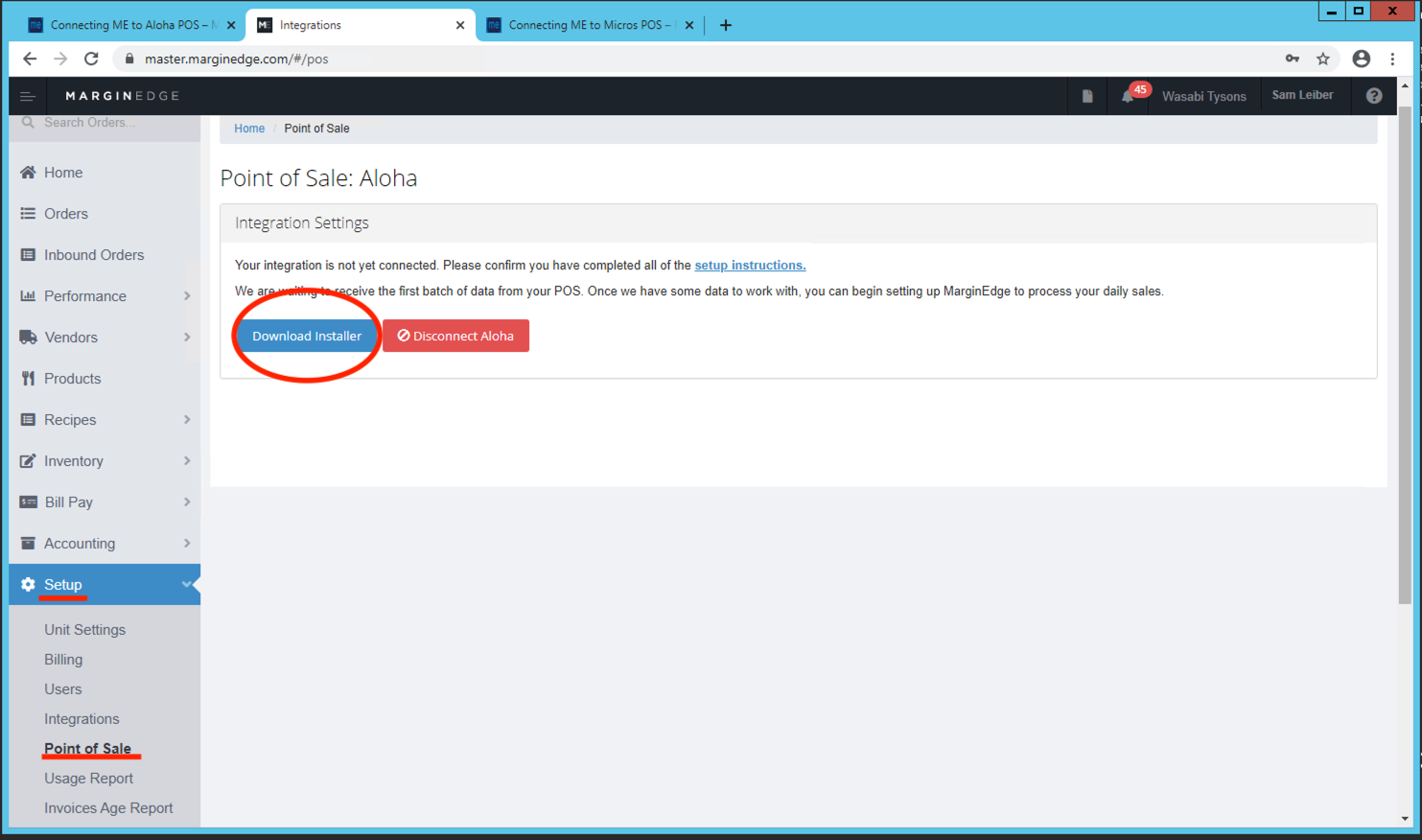Viewport: 1422px width, 840px height.
Task: Click Home breadcrumb link
Action: (x=249, y=128)
